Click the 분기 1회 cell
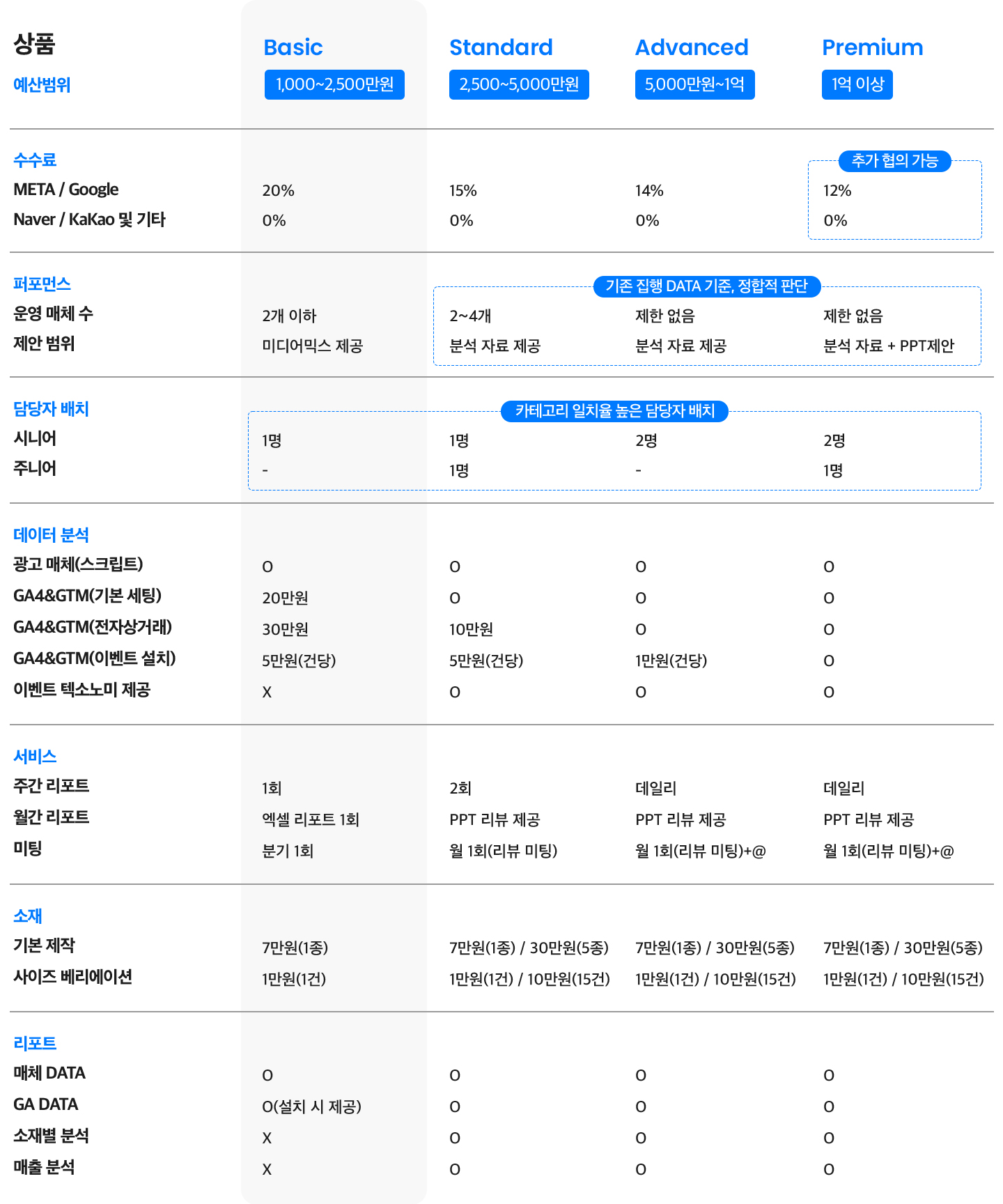Image resolution: width=1003 pixels, height=1204 pixels. 288,851
